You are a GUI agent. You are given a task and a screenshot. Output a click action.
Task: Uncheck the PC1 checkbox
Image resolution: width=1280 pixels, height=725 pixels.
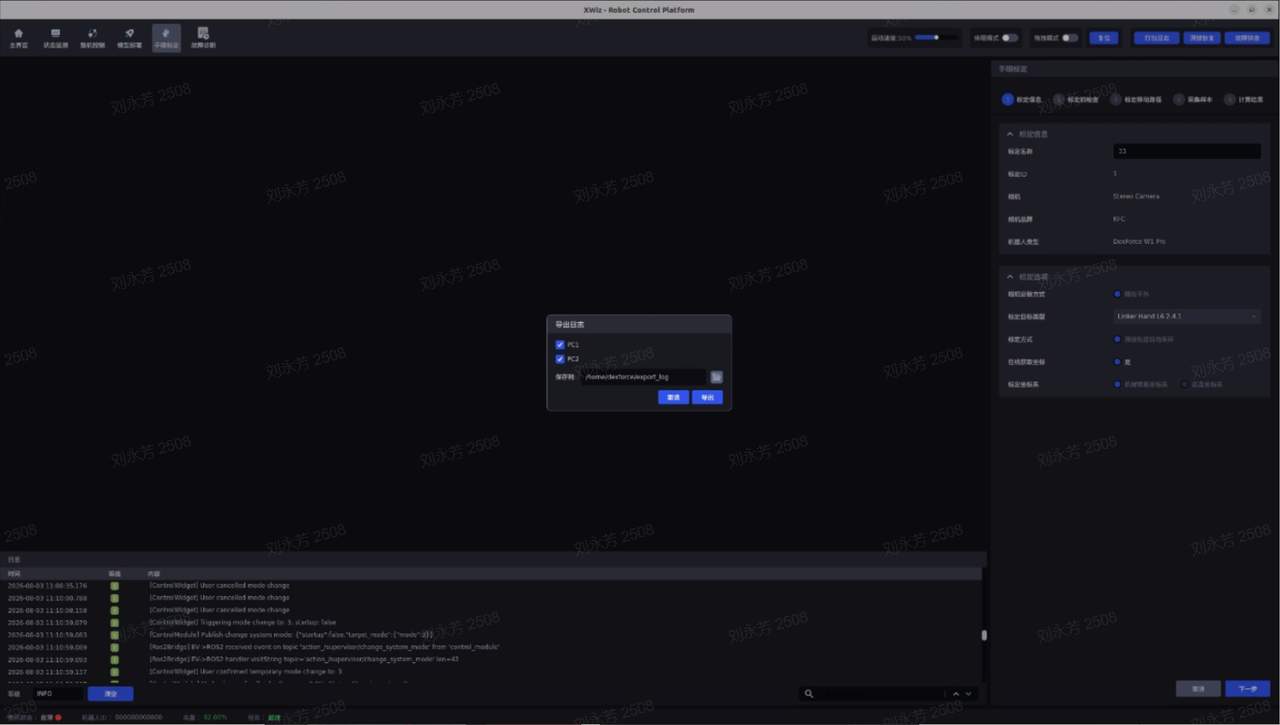pos(560,345)
